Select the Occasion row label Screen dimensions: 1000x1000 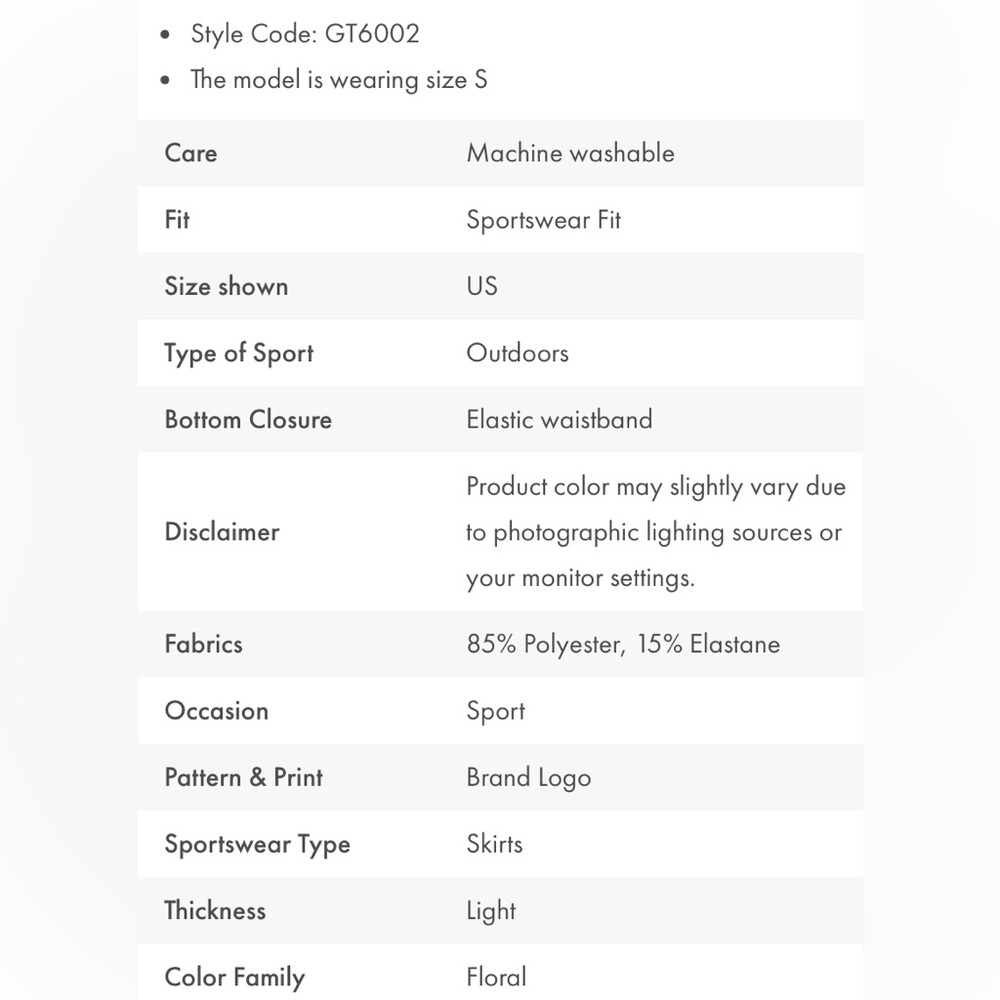216,711
